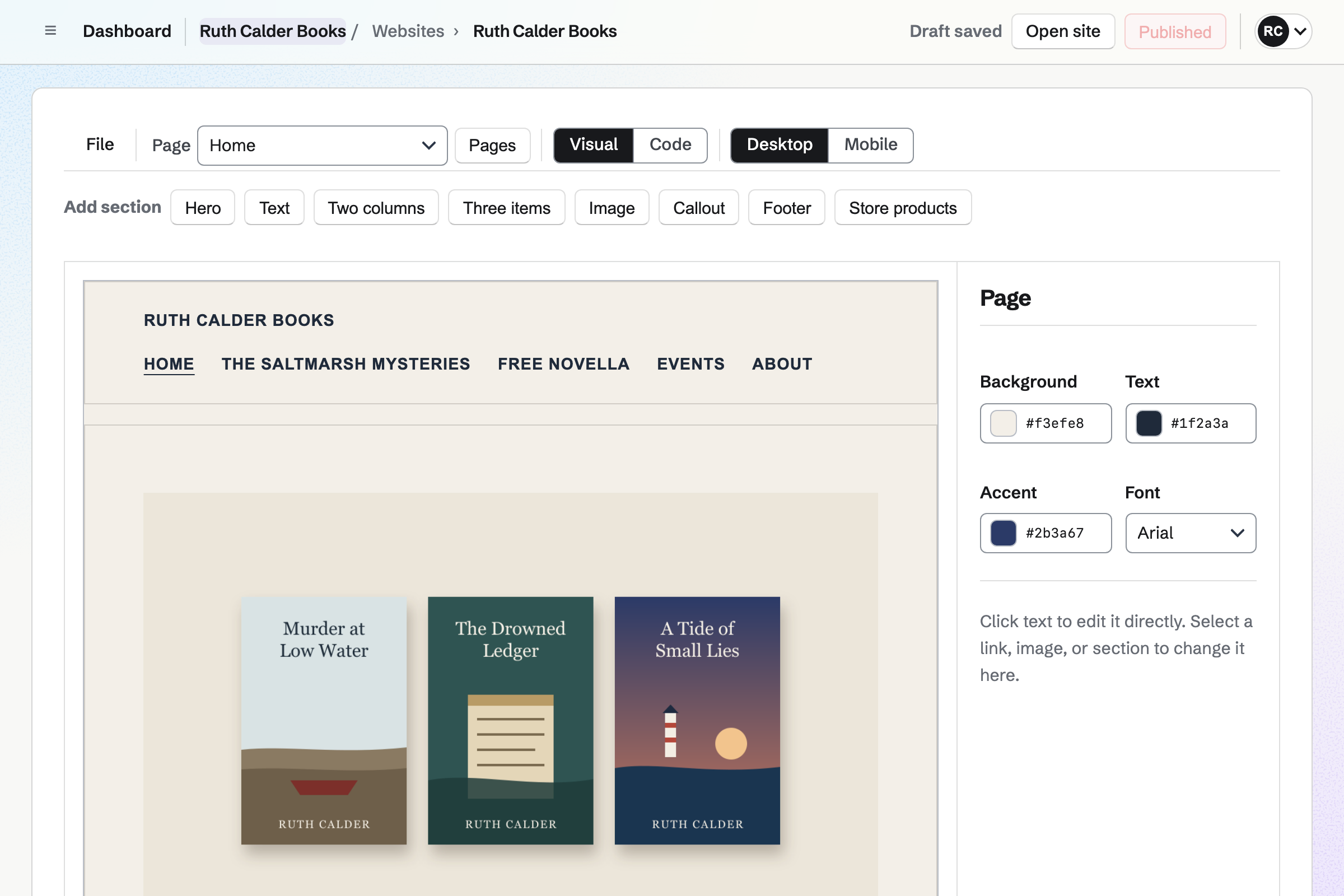Viewport: 1344px width, 896px height.
Task: Select the FREE NOVELLA nav link
Action: click(x=563, y=364)
